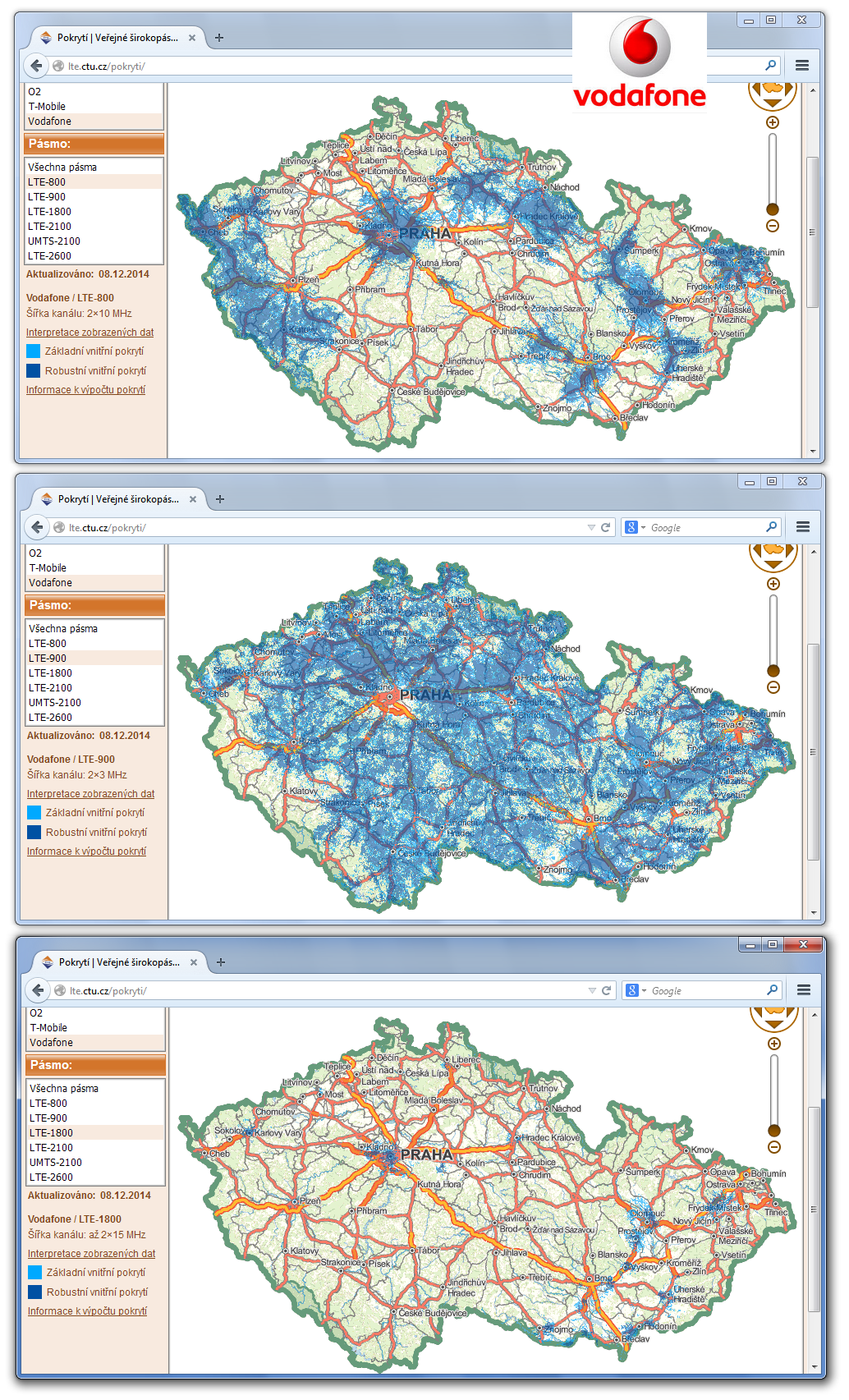
Task: Open a new tab in the LTE-900 window
Action: pos(220,498)
